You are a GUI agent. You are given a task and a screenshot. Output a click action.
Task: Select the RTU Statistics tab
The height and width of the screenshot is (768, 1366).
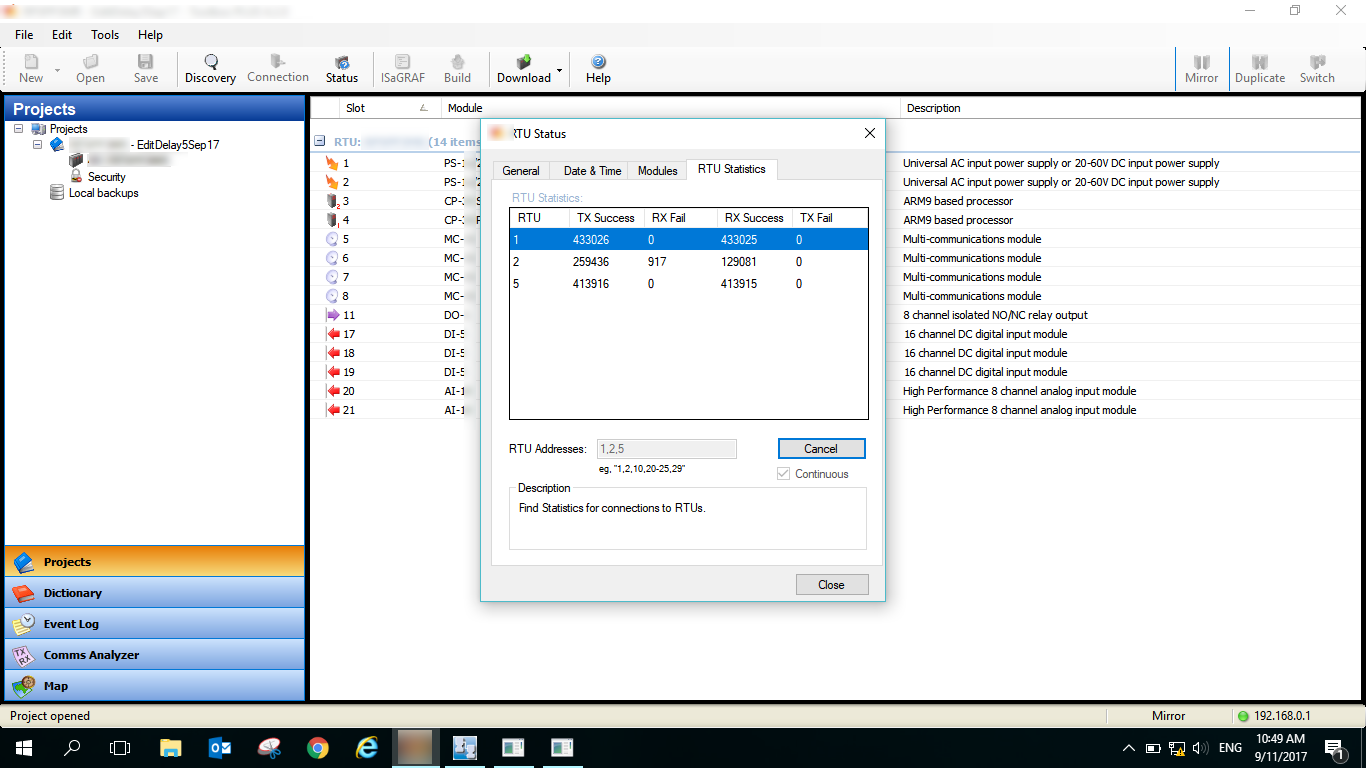tap(731, 169)
